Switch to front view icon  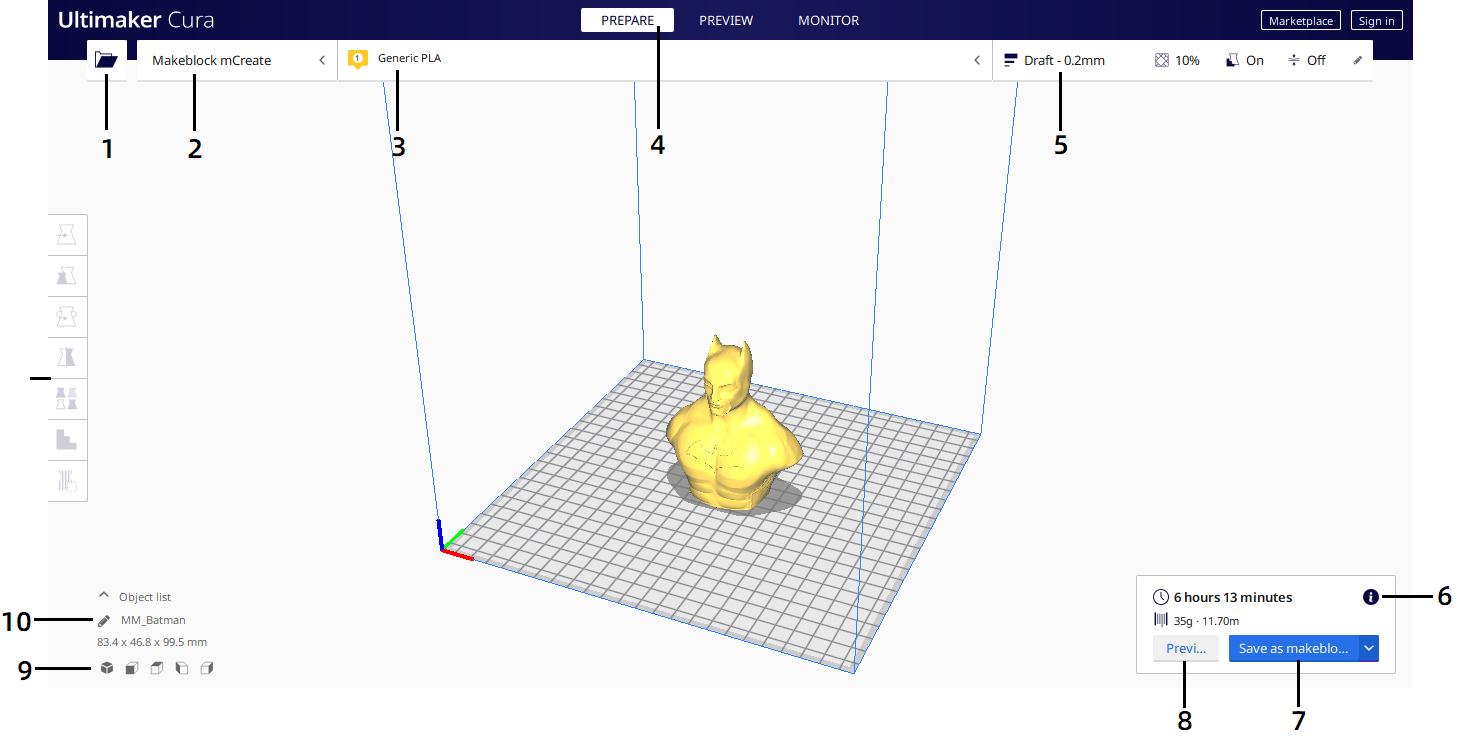click(131, 668)
